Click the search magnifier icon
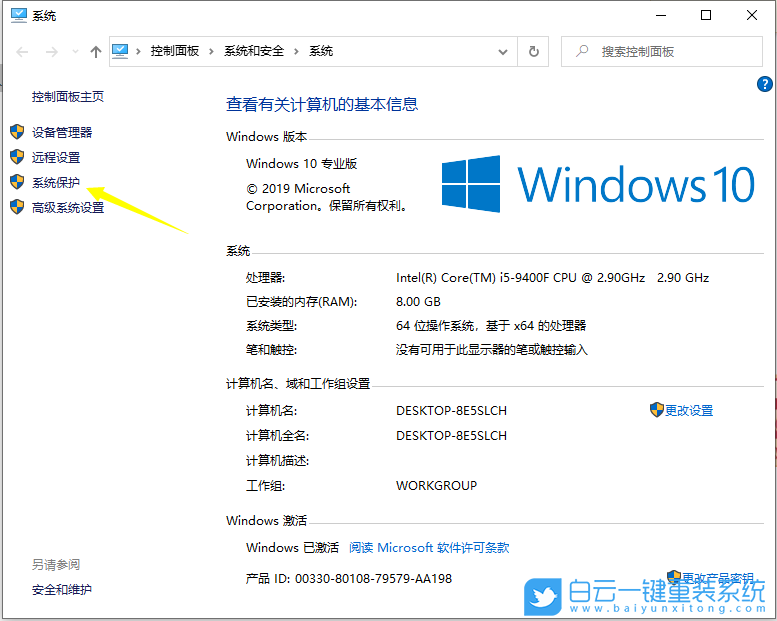The image size is (777, 621). [582, 51]
